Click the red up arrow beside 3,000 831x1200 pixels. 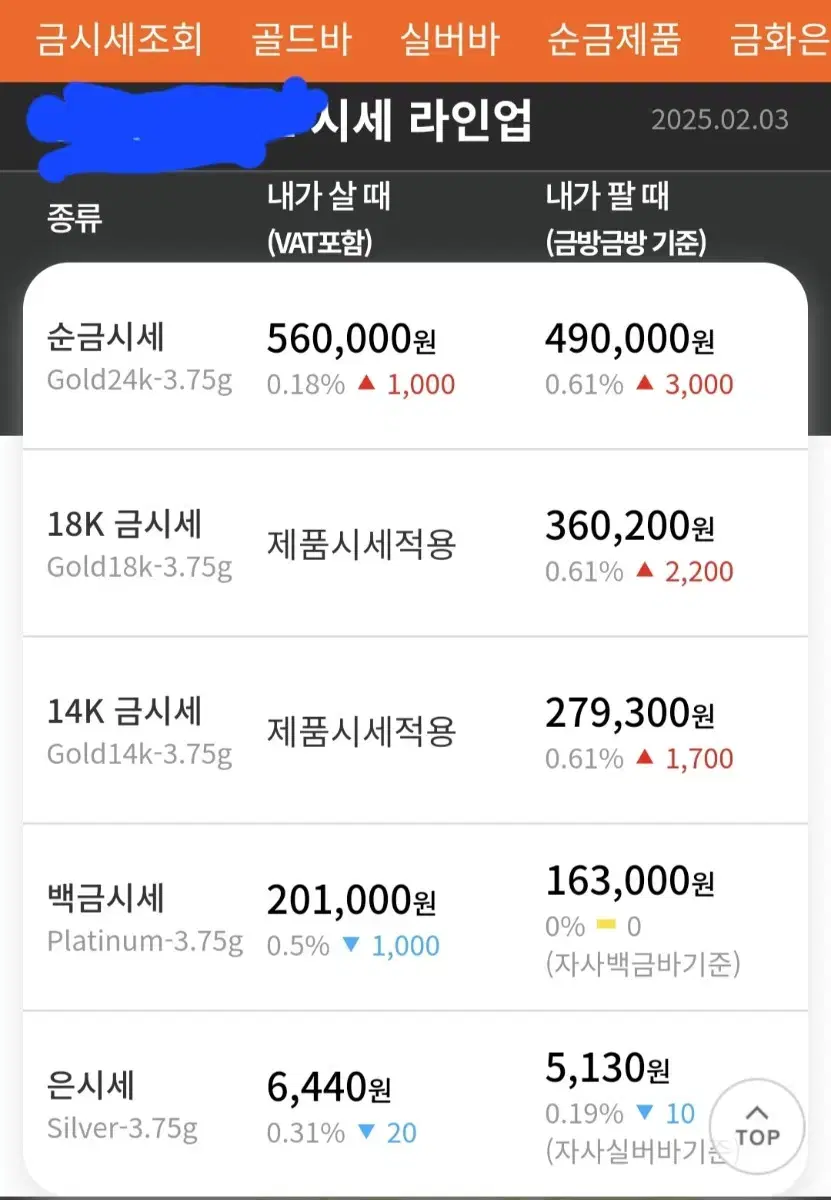click(x=646, y=384)
